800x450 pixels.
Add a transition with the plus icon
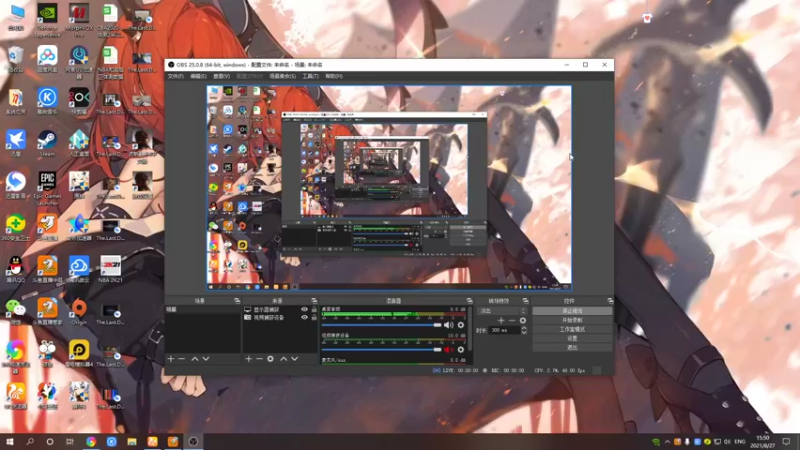pyautogui.click(x=501, y=320)
